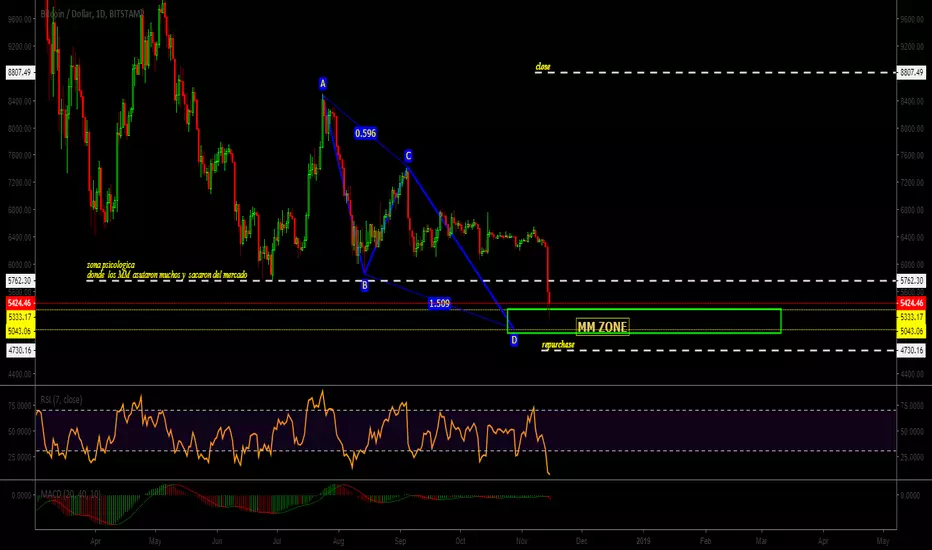The image size is (932, 550).
Task: Click the 75.0000 RSI level on right axis
Action: (912, 406)
